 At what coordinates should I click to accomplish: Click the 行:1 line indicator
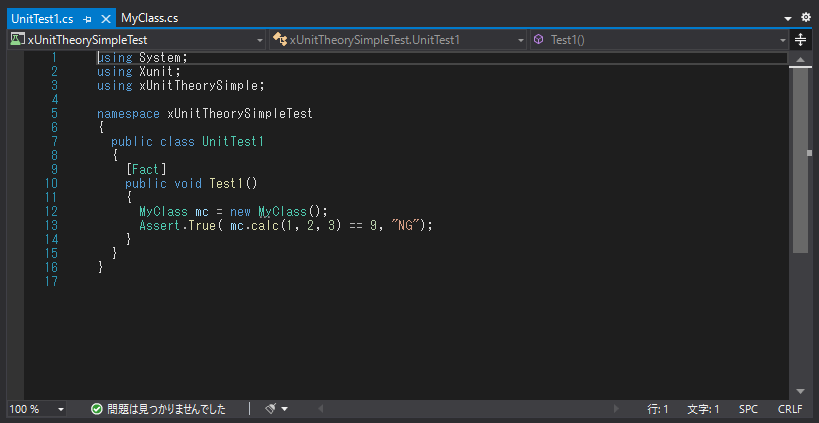658,409
